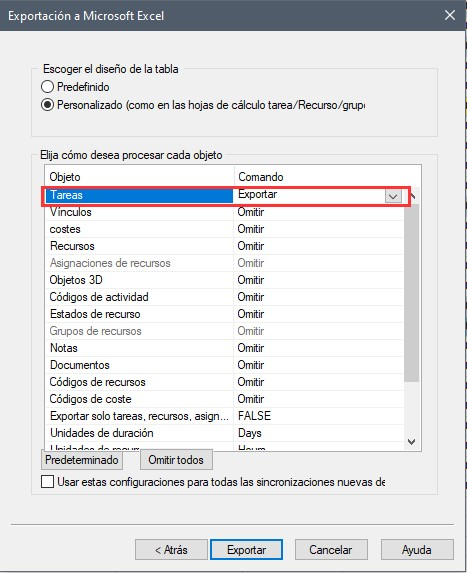The image size is (467, 573).
Task: Click the Predeterminado button
Action: click(82, 460)
